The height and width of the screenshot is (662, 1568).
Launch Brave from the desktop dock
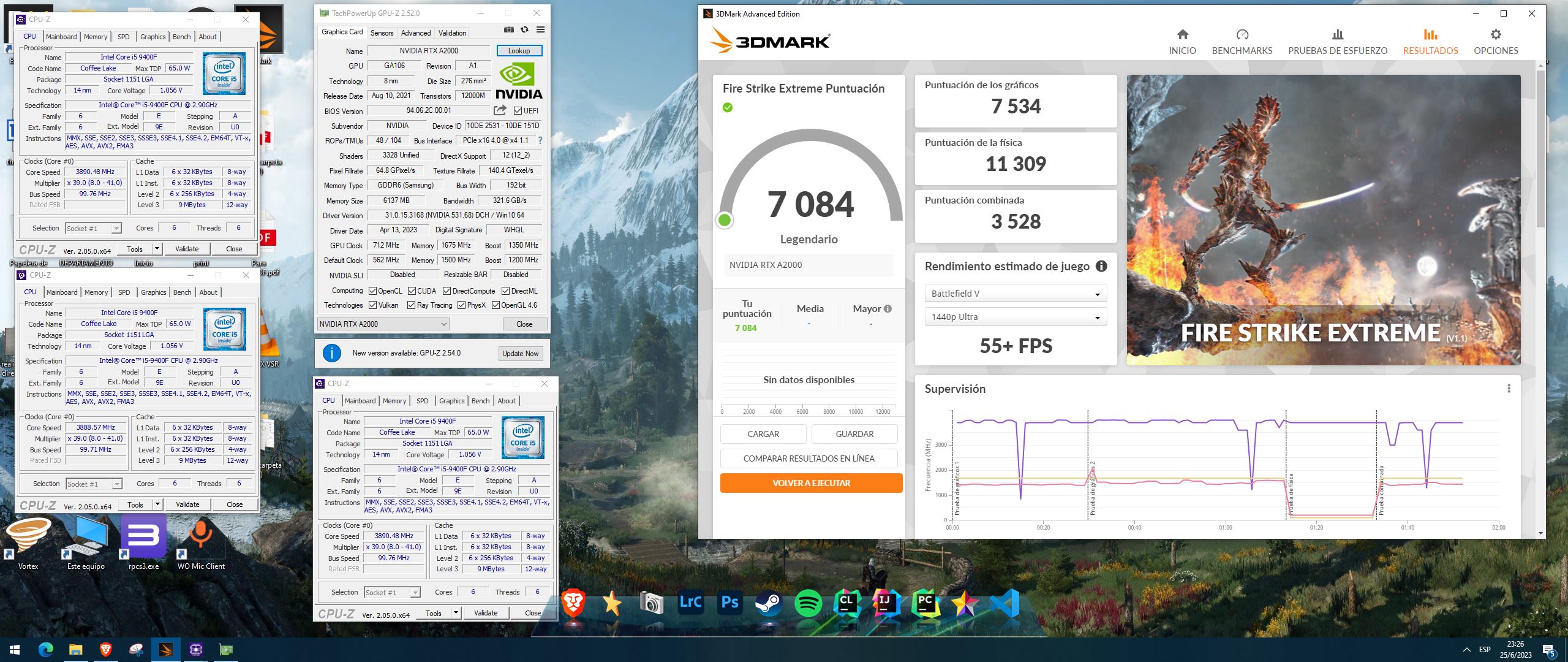pyautogui.click(x=573, y=604)
